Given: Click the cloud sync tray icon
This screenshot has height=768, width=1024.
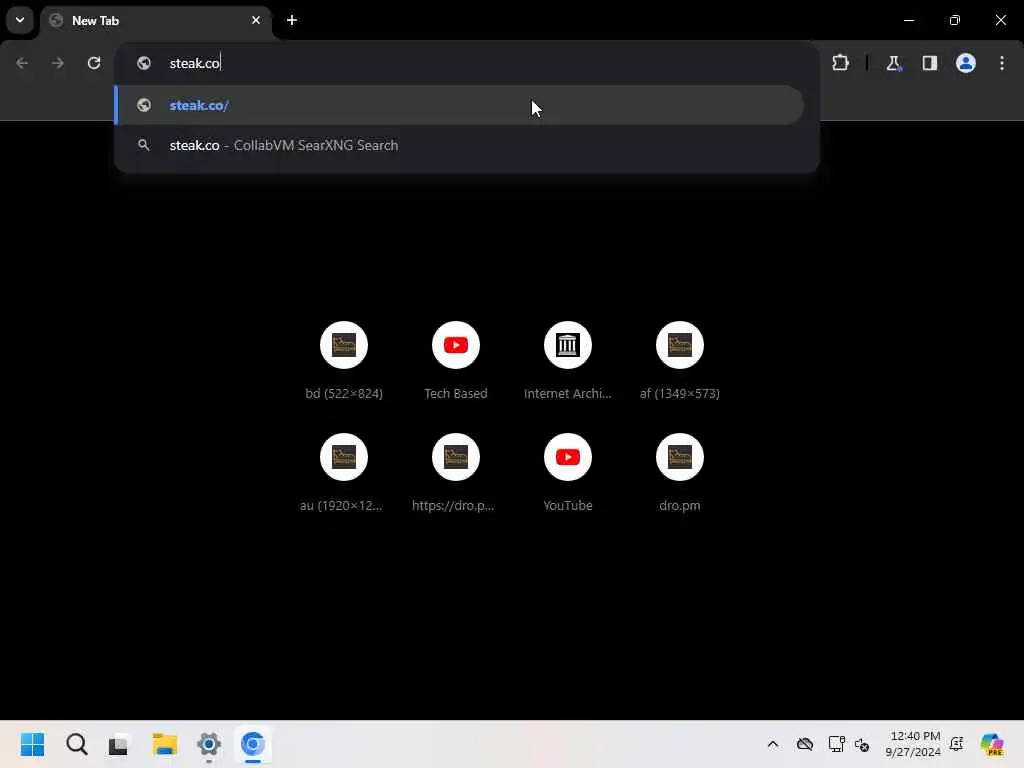Looking at the screenshot, I should [x=805, y=744].
